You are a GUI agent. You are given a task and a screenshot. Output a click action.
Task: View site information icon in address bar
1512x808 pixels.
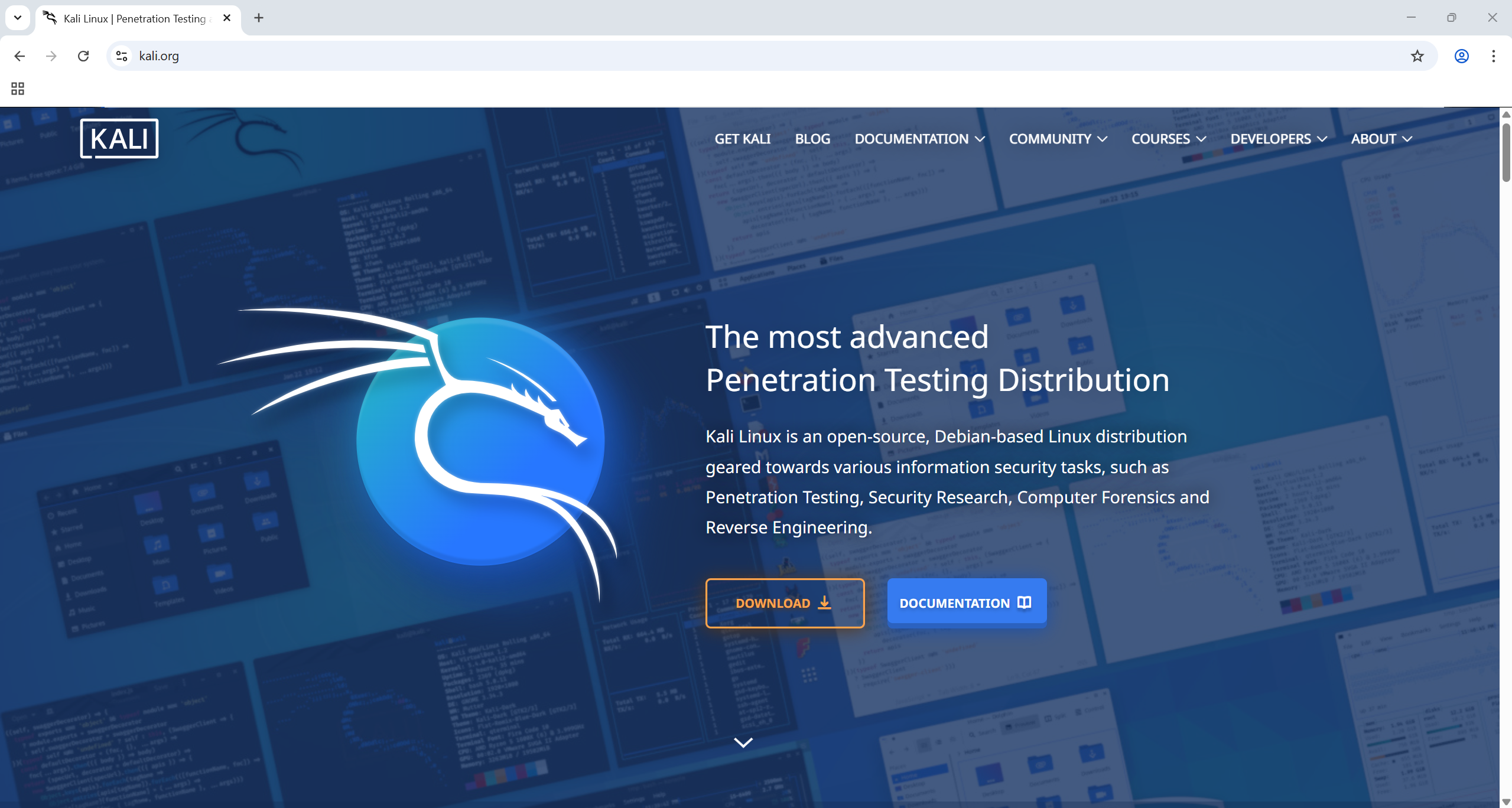[x=122, y=56]
